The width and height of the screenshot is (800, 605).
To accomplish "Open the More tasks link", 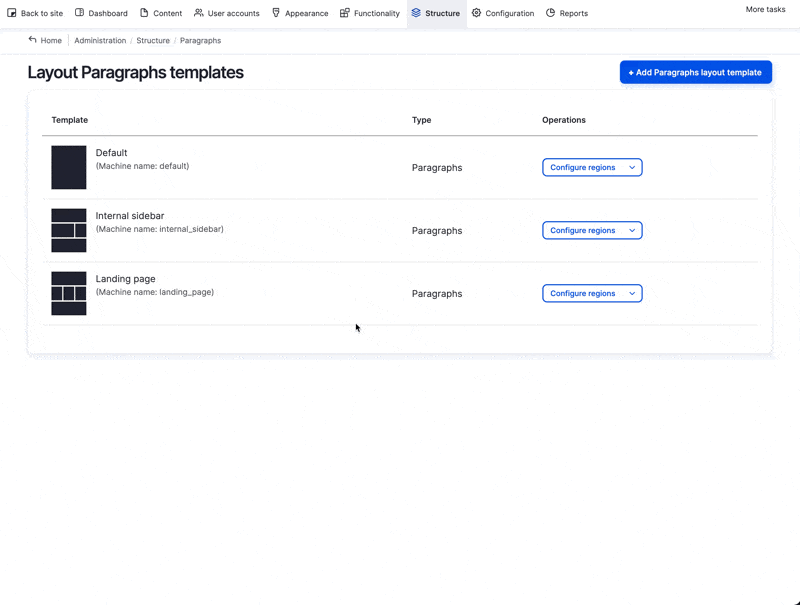I will [x=765, y=9].
